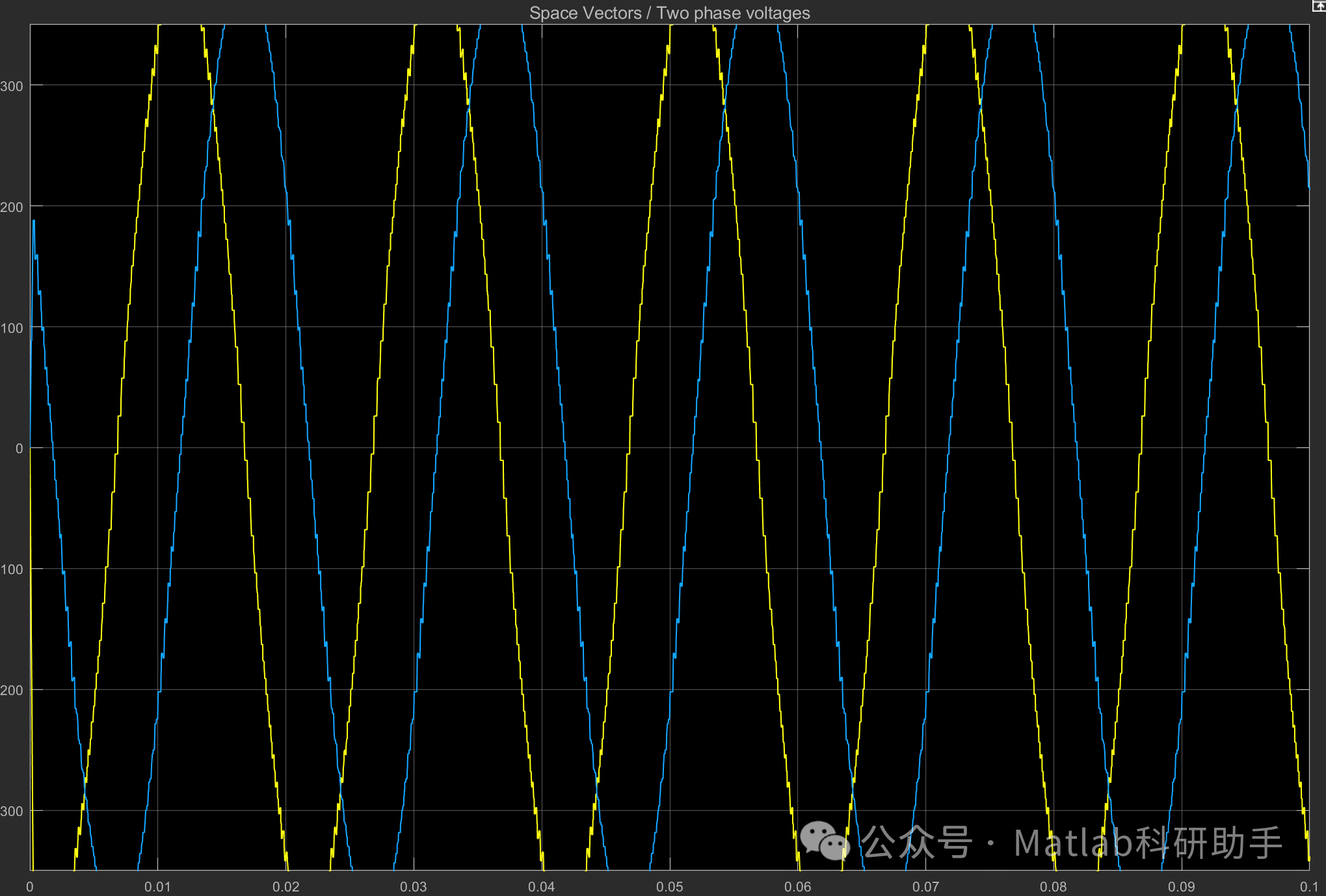Screen dimensions: 1326x896
Task: Click the 0.09 x-axis tick label
Action: [1181, 887]
